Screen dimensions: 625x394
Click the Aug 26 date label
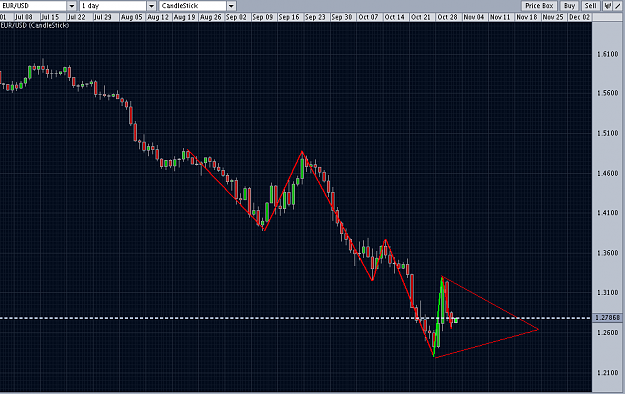(210, 17)
